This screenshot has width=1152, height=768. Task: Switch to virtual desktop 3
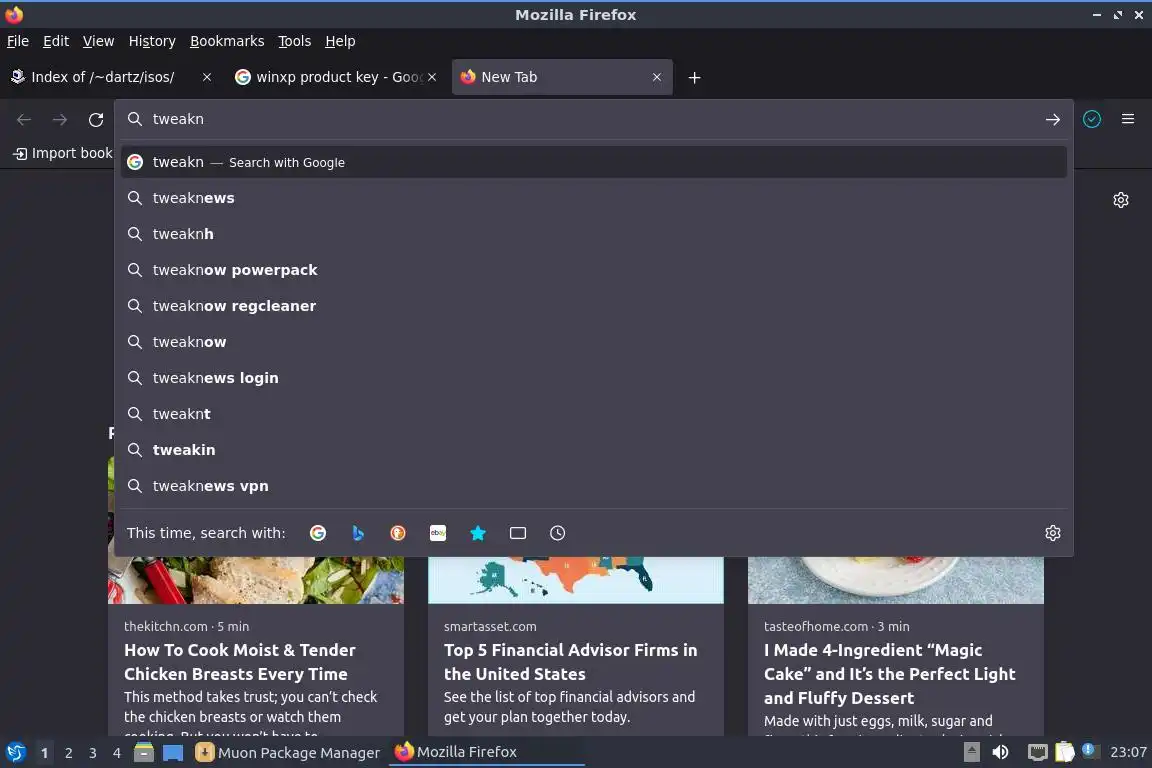pyautogui.click(x=93, y=753)
